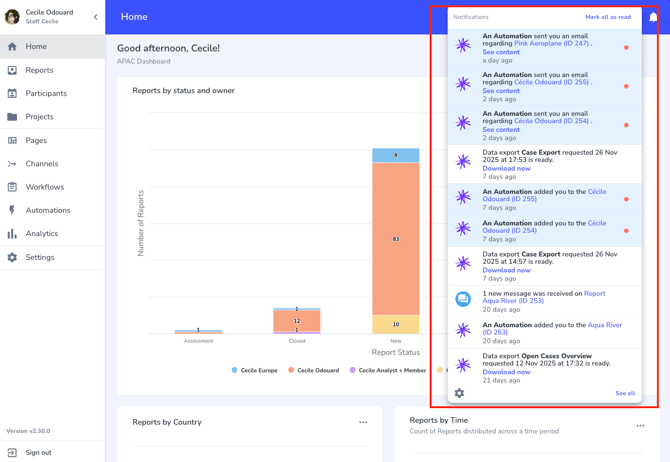The height and width of the screenshot is (462, 670).
Task: Click See all notifications link
Action: coord(624,393)
